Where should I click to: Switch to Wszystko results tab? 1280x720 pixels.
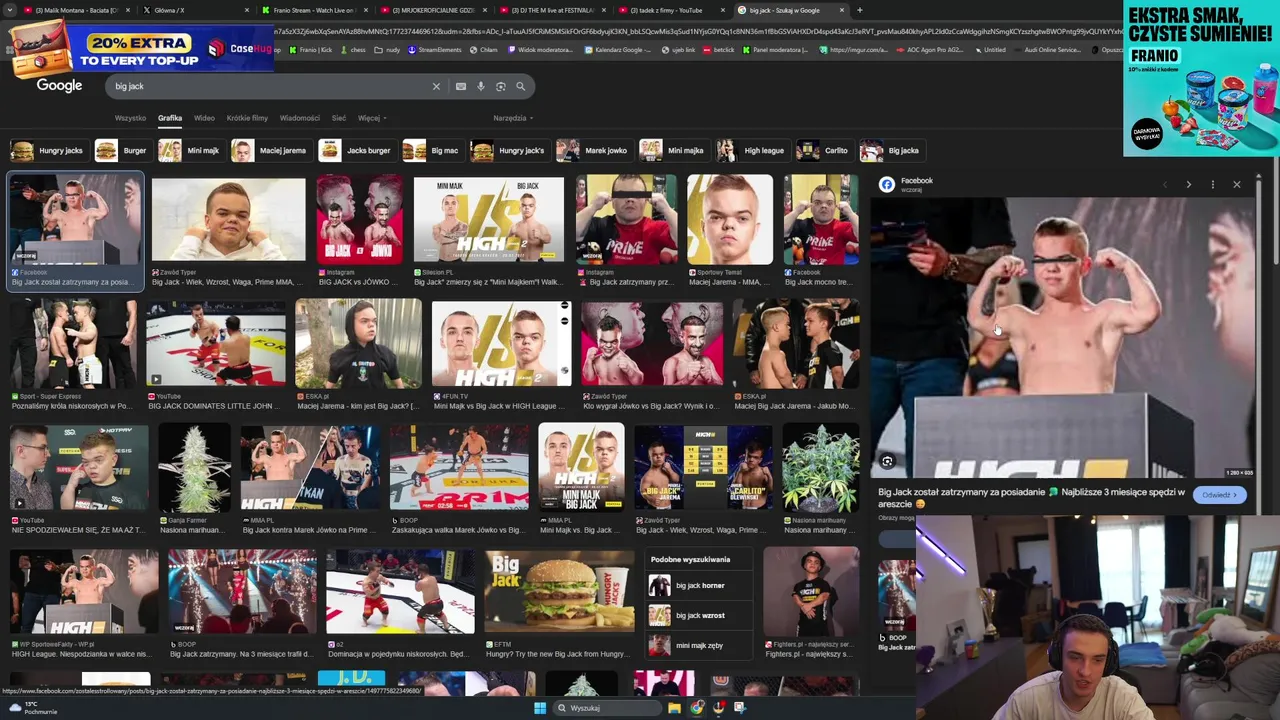click(130, 118)
